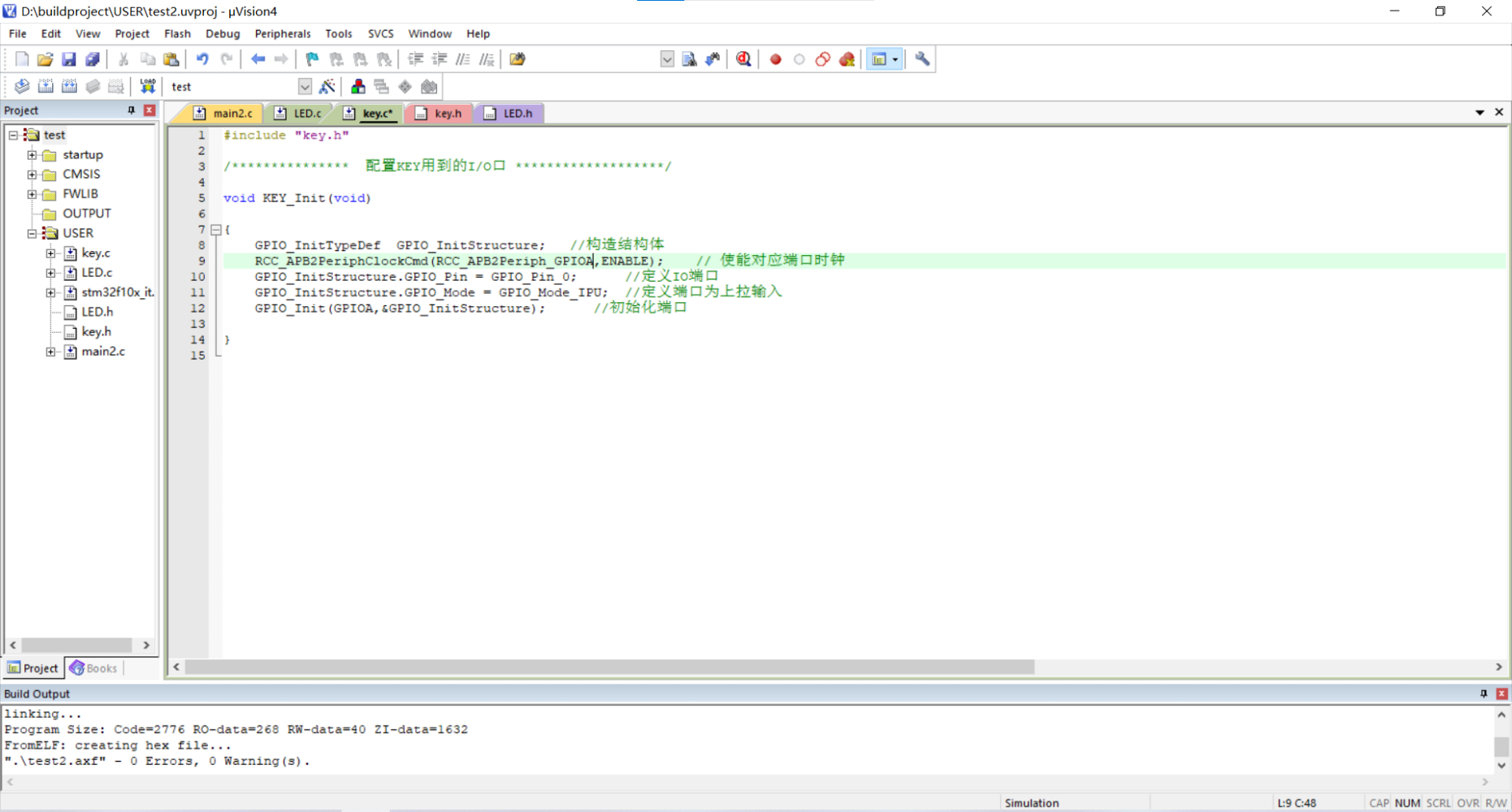This screenshot has width=1512, height=812.
Task: Open Manage Run-Time Environment icon
Action: [405, 87]
